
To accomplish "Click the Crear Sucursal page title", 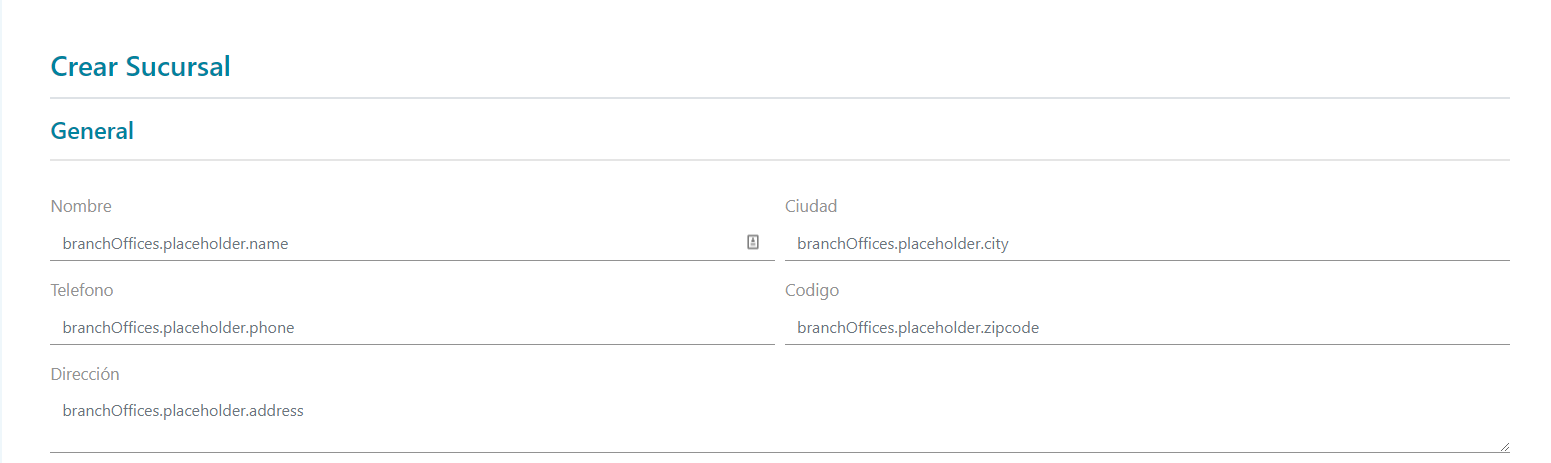I will point(140,67).
